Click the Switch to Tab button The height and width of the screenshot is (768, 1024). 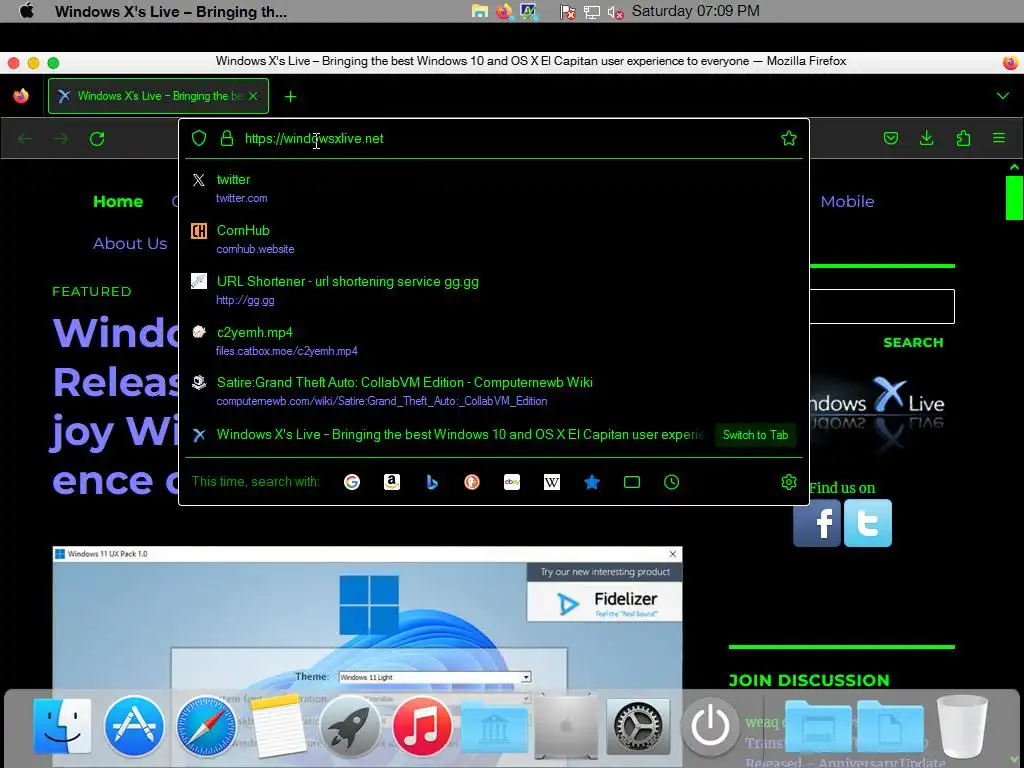[x=755, y=435]
